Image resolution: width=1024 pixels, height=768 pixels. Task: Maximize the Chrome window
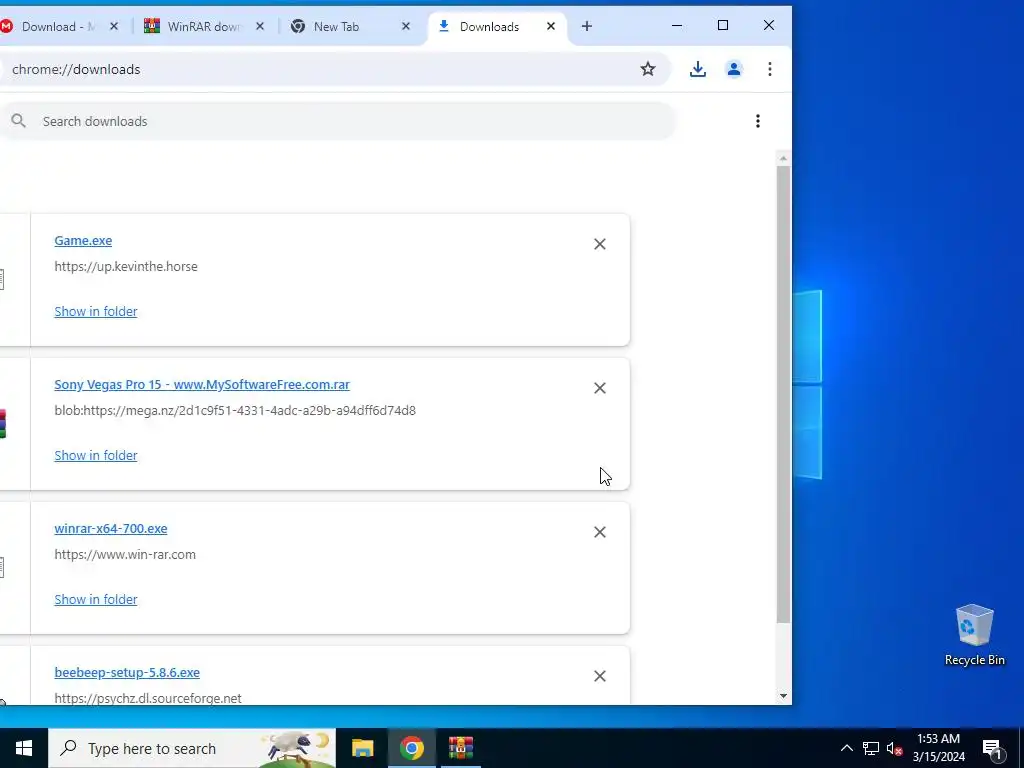(723, 25)
